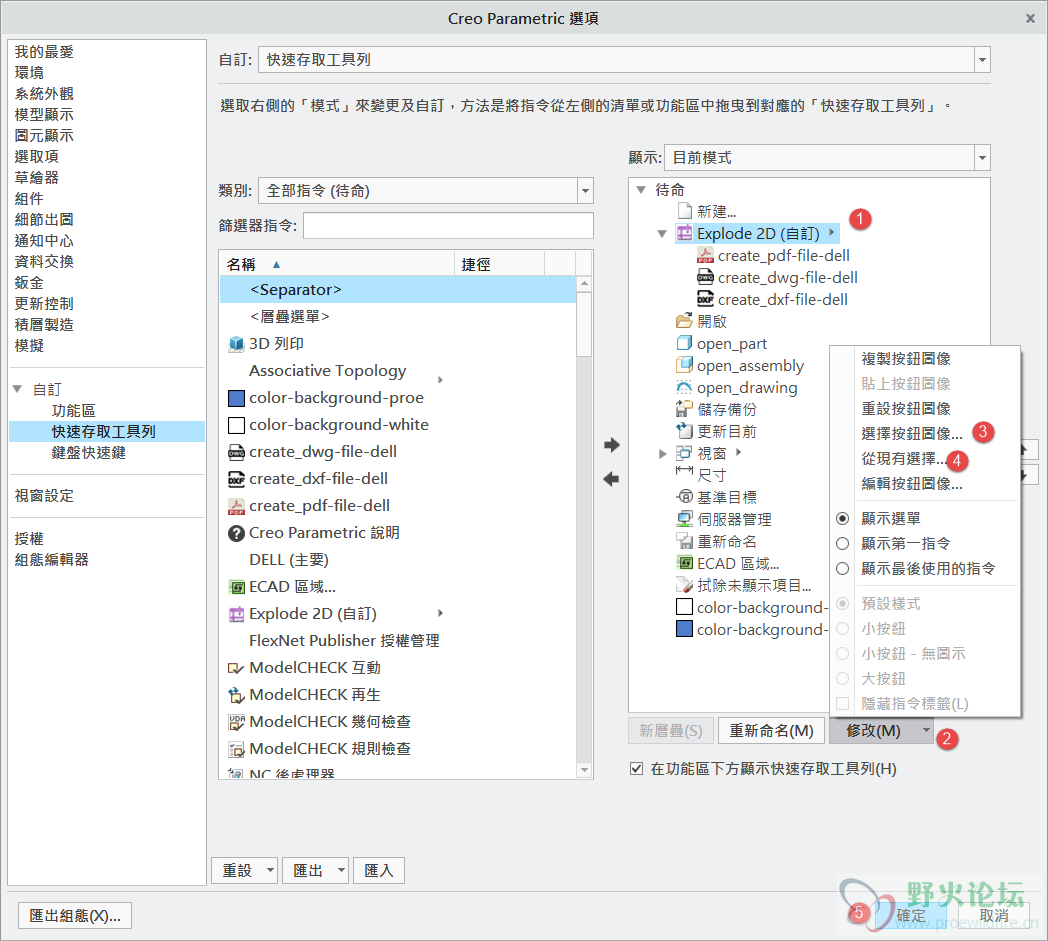The width and height of the screenshot is (1048, 941).
Task: Collapse the Explode 2D (自訂) tree node
Action: pos(662,234)
